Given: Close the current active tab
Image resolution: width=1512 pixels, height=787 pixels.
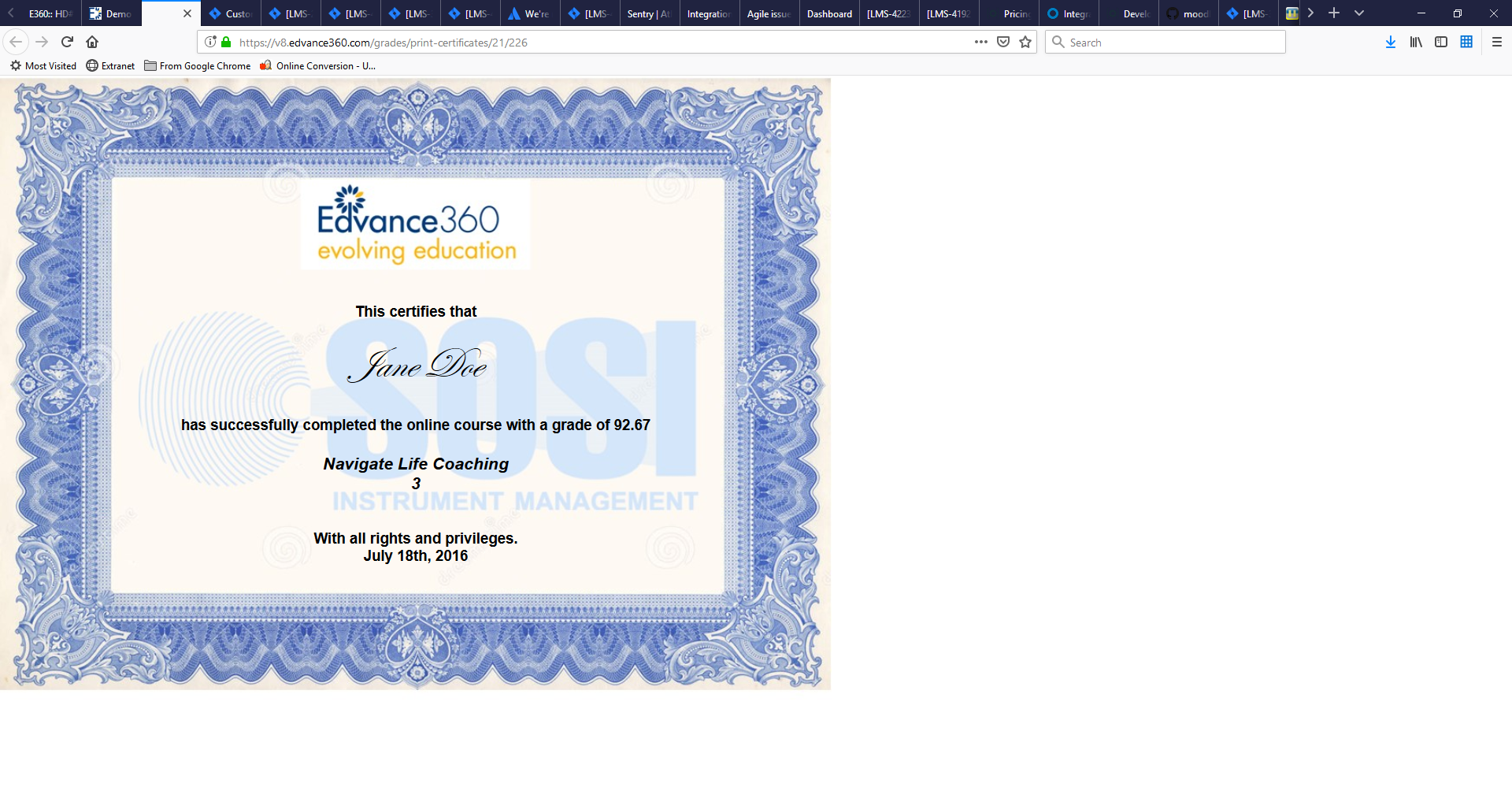Looking at the screenshot, I should tap(187, 13).
